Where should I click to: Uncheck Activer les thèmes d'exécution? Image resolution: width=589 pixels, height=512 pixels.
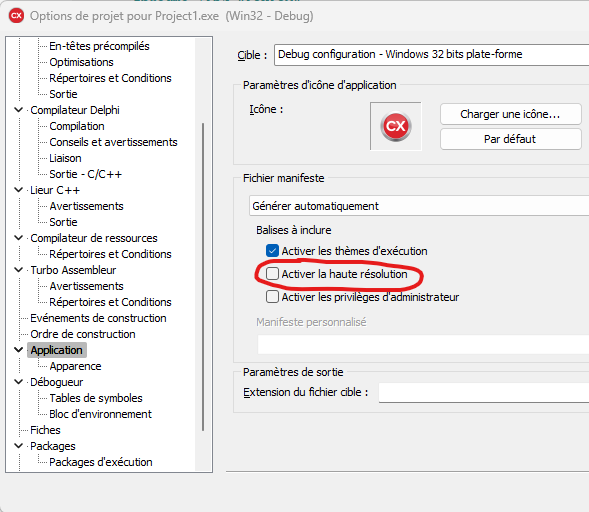click(272, 251)
